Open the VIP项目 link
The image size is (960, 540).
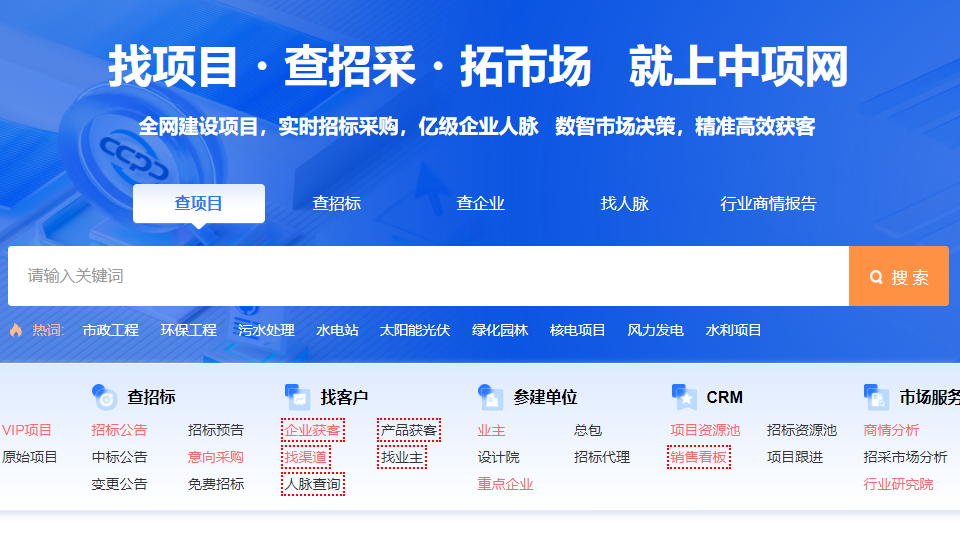(x=27, y=430)
